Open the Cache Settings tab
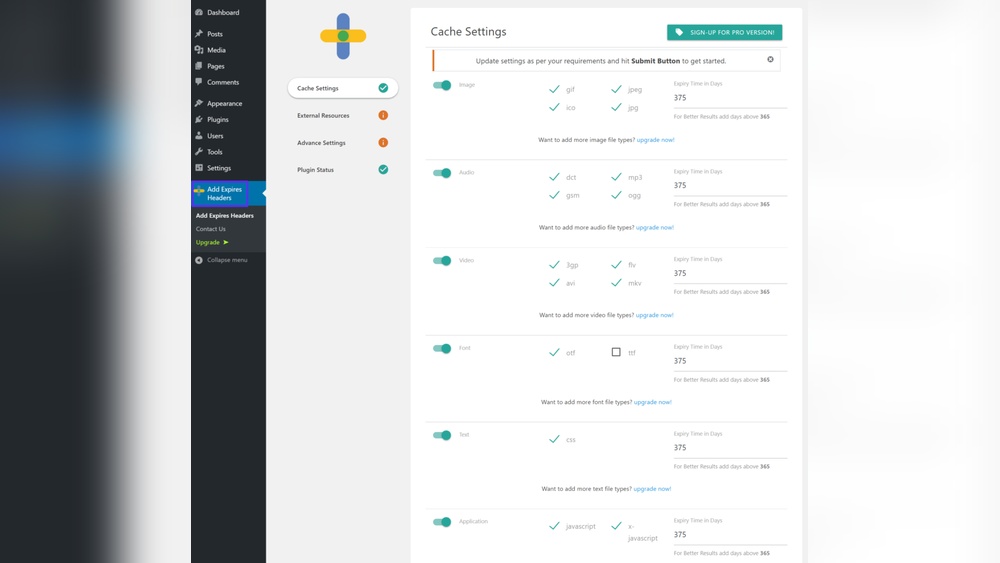Screen dimensions: 1000x563 (x=343, y=88)
